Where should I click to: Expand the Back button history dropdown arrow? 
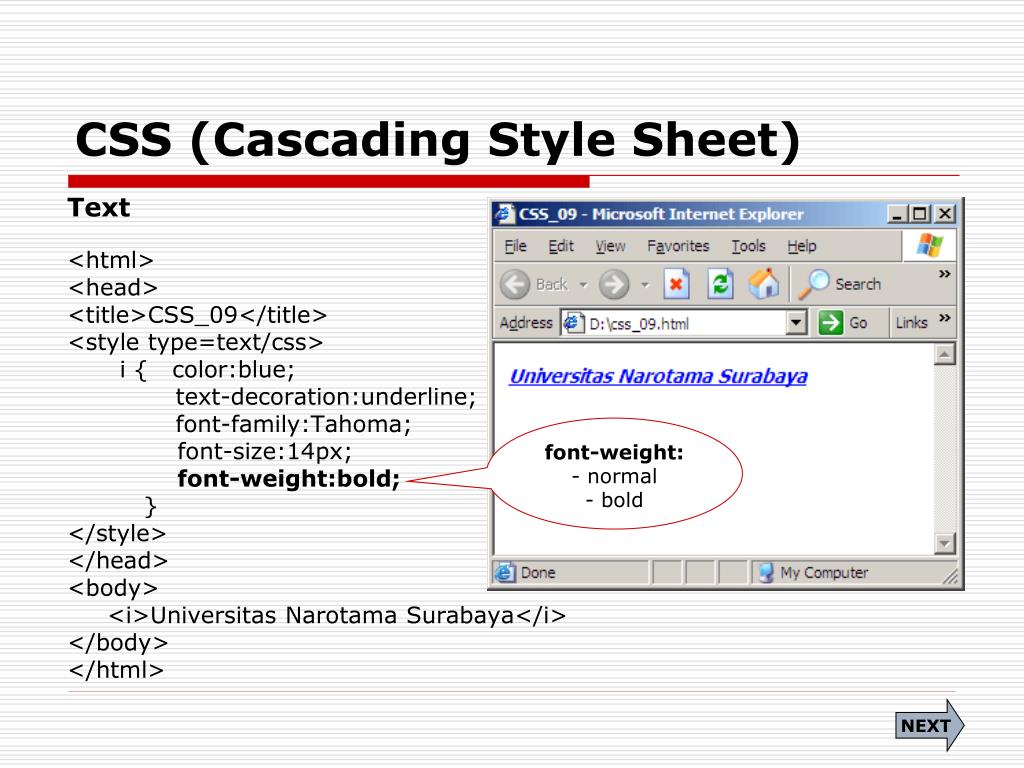[582, 285]
